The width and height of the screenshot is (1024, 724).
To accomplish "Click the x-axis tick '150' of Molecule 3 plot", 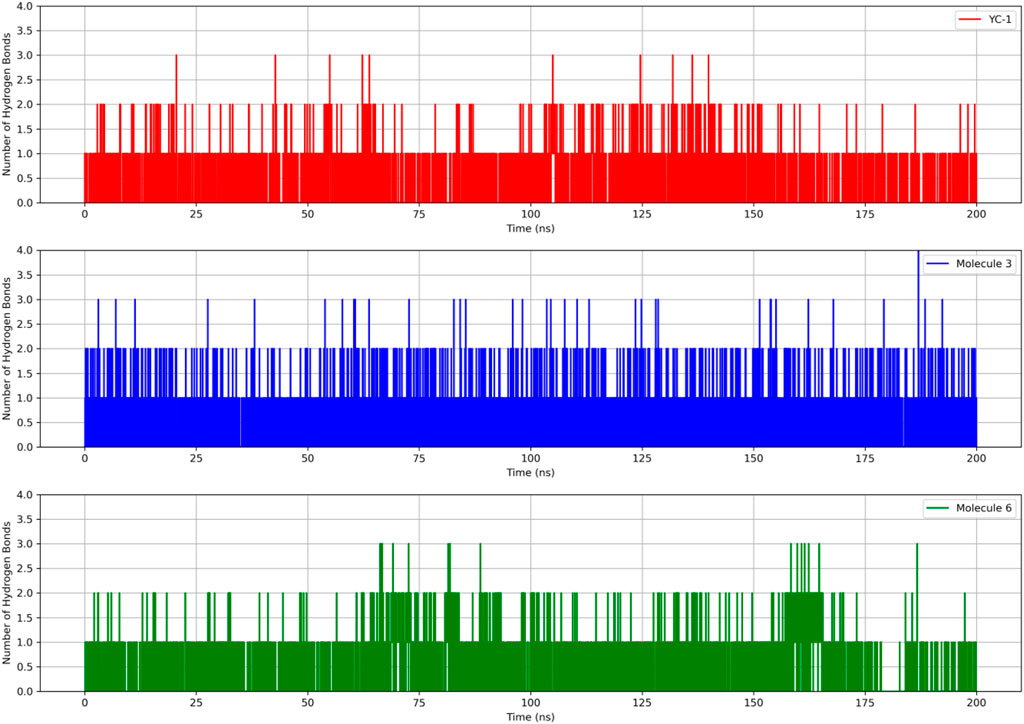I will [x=754, y=458].
